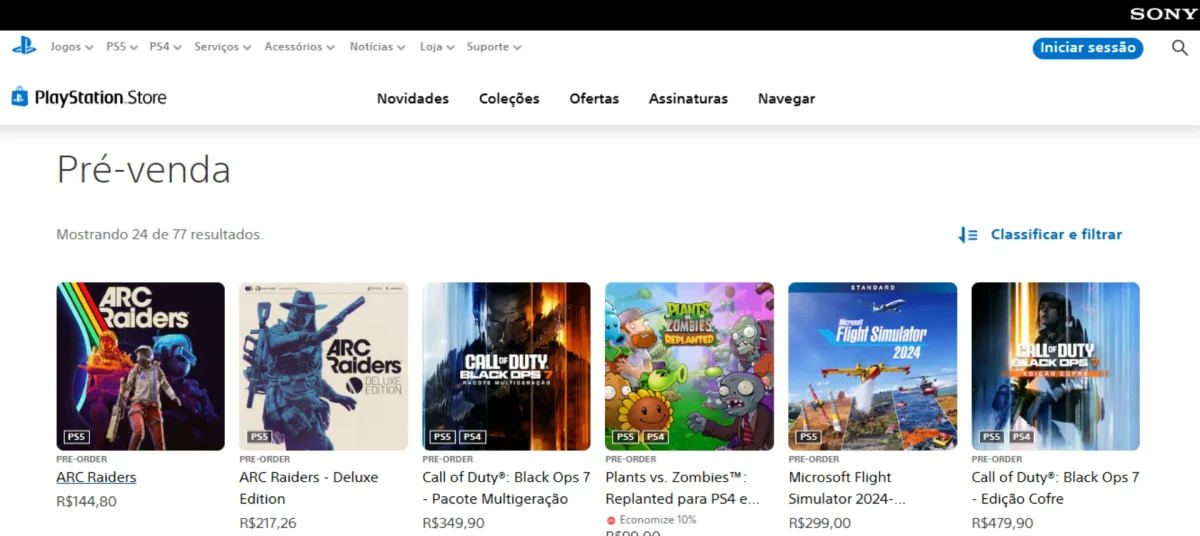Expand the PS4 dropdown menu
This screenshot has height=536, width=1200.
[x=165, y=47]
